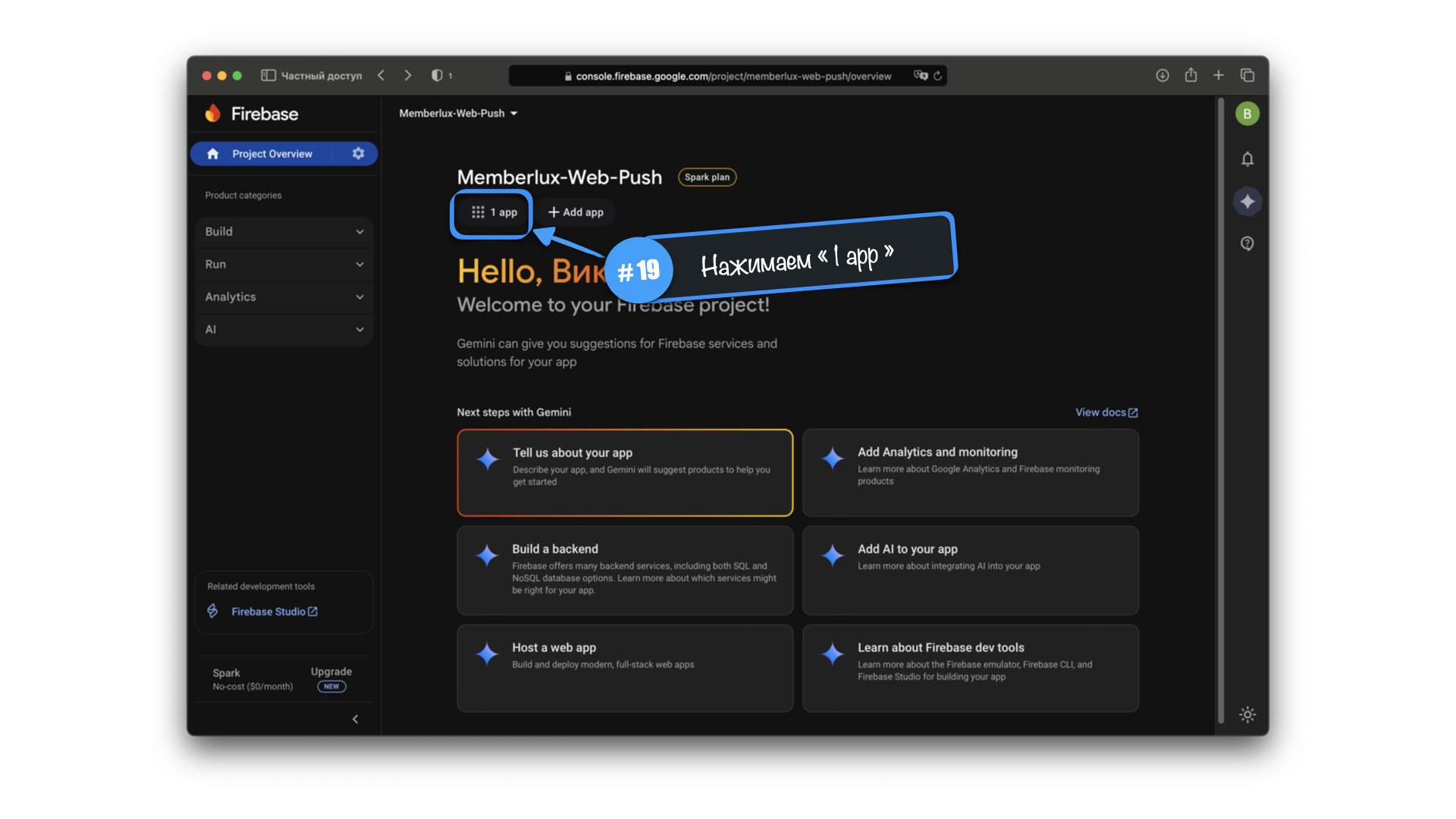This screenshot has height=819, width=1456.
Task: Toggle light/dark theme sun icon
Action: point(1247,714)
